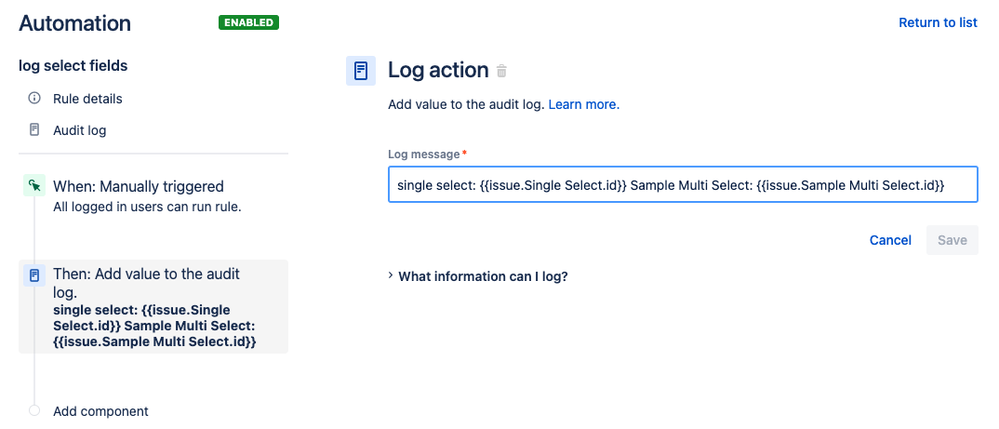999x429 pixels.
Task: Click the Save button
Action: [952, 240]
